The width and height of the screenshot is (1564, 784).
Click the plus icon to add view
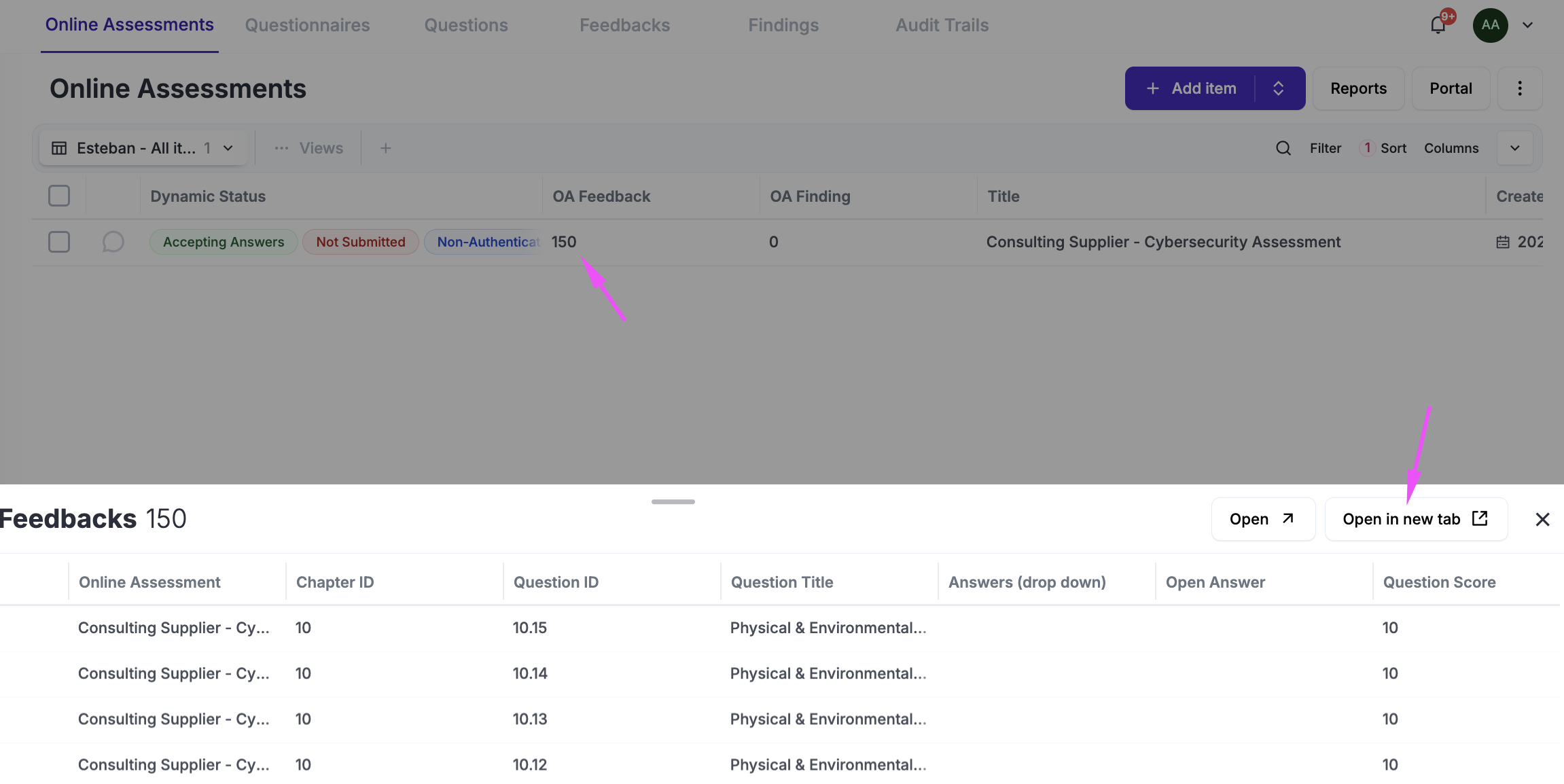pyautogui.click(x=385, y=148)
